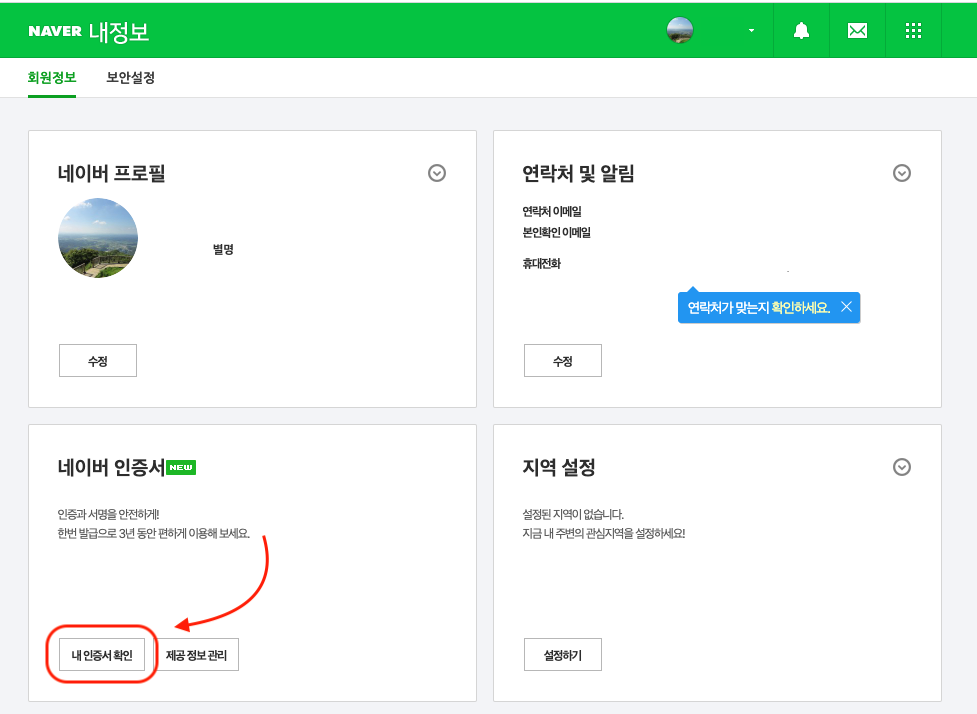Click the 내 인증서 확인 button
The height and width of the screenshot is (714, 977).
102,654
